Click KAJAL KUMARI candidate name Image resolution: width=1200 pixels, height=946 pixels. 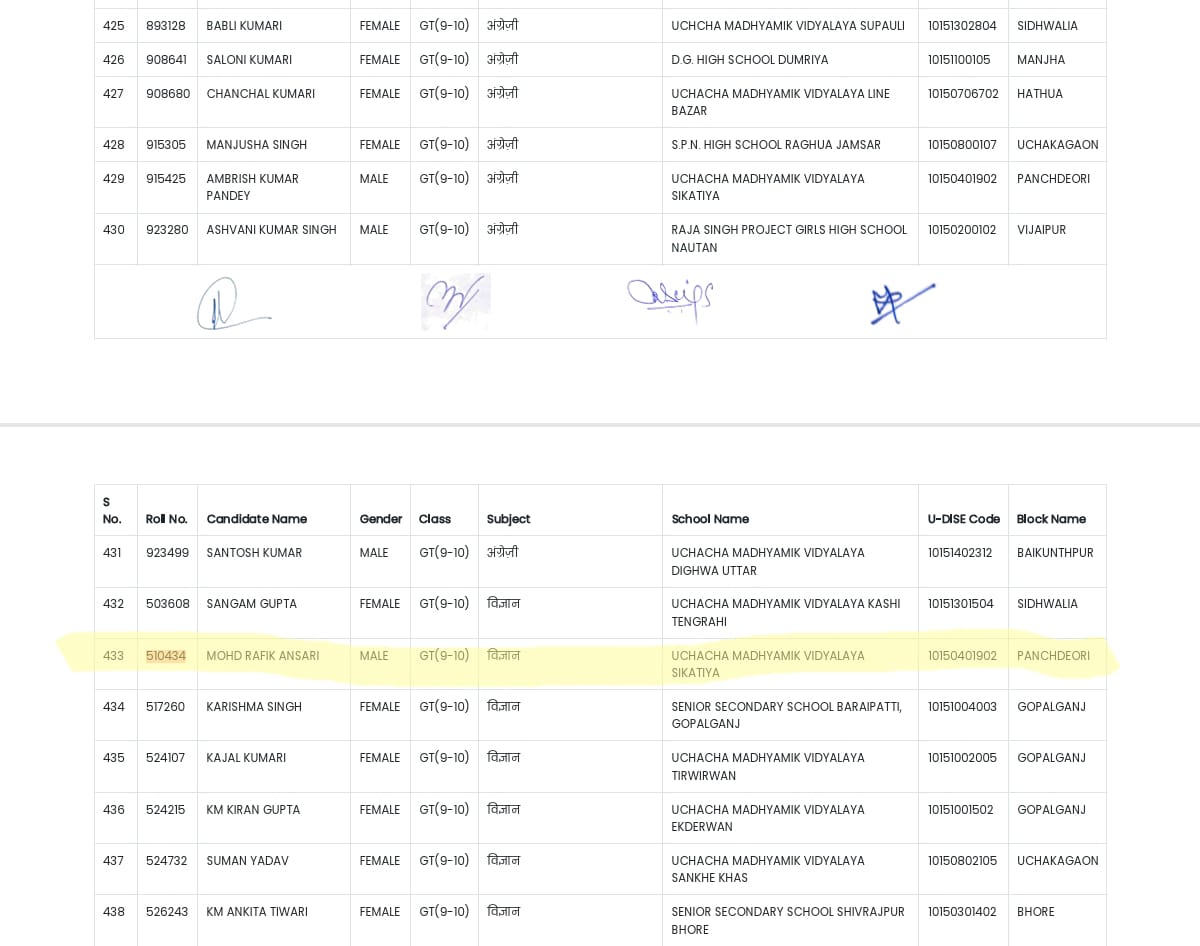coord(246,758)
